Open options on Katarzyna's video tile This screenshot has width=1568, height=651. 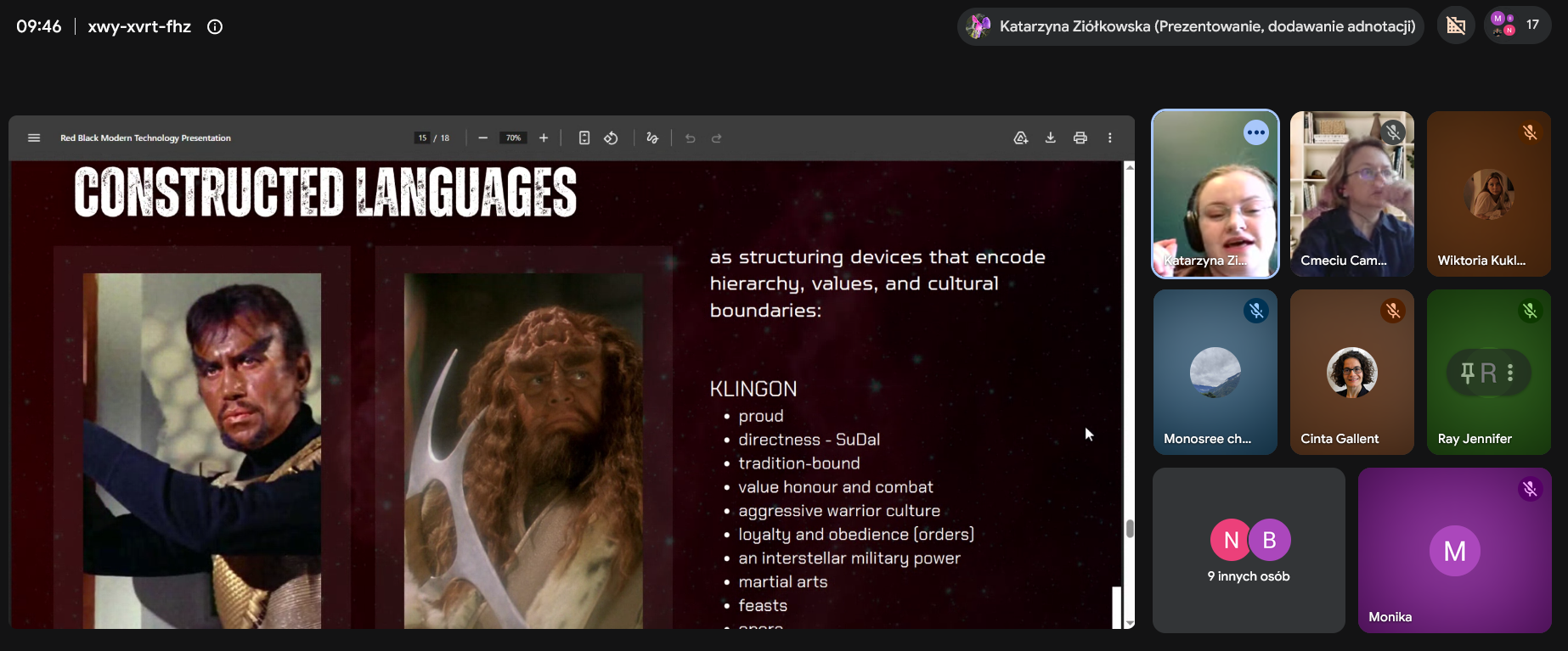pos(1256,132)
